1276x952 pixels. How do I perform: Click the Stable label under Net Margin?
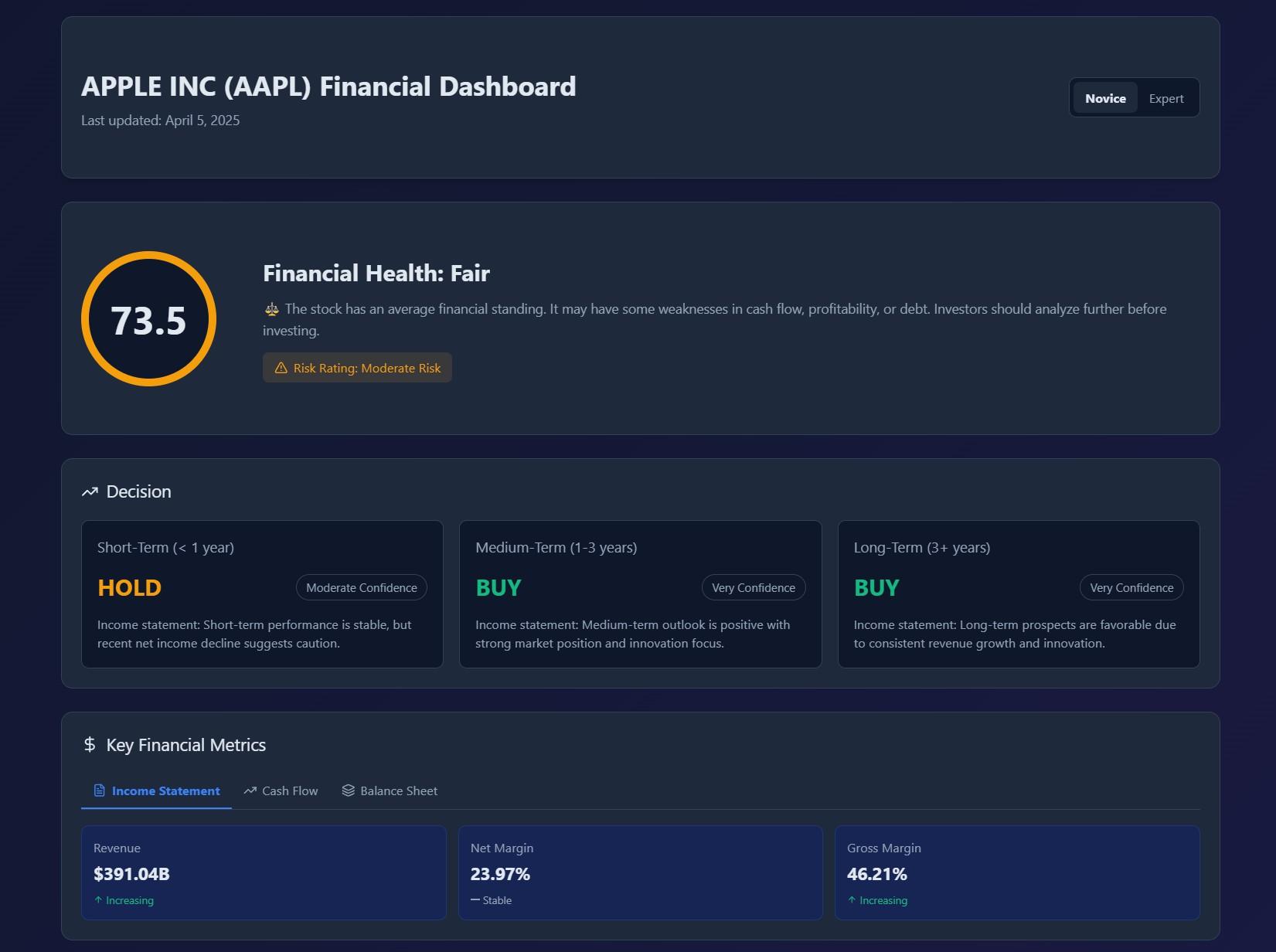point(497,900)
